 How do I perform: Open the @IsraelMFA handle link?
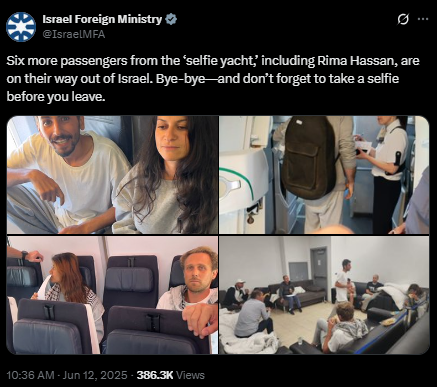74,34
